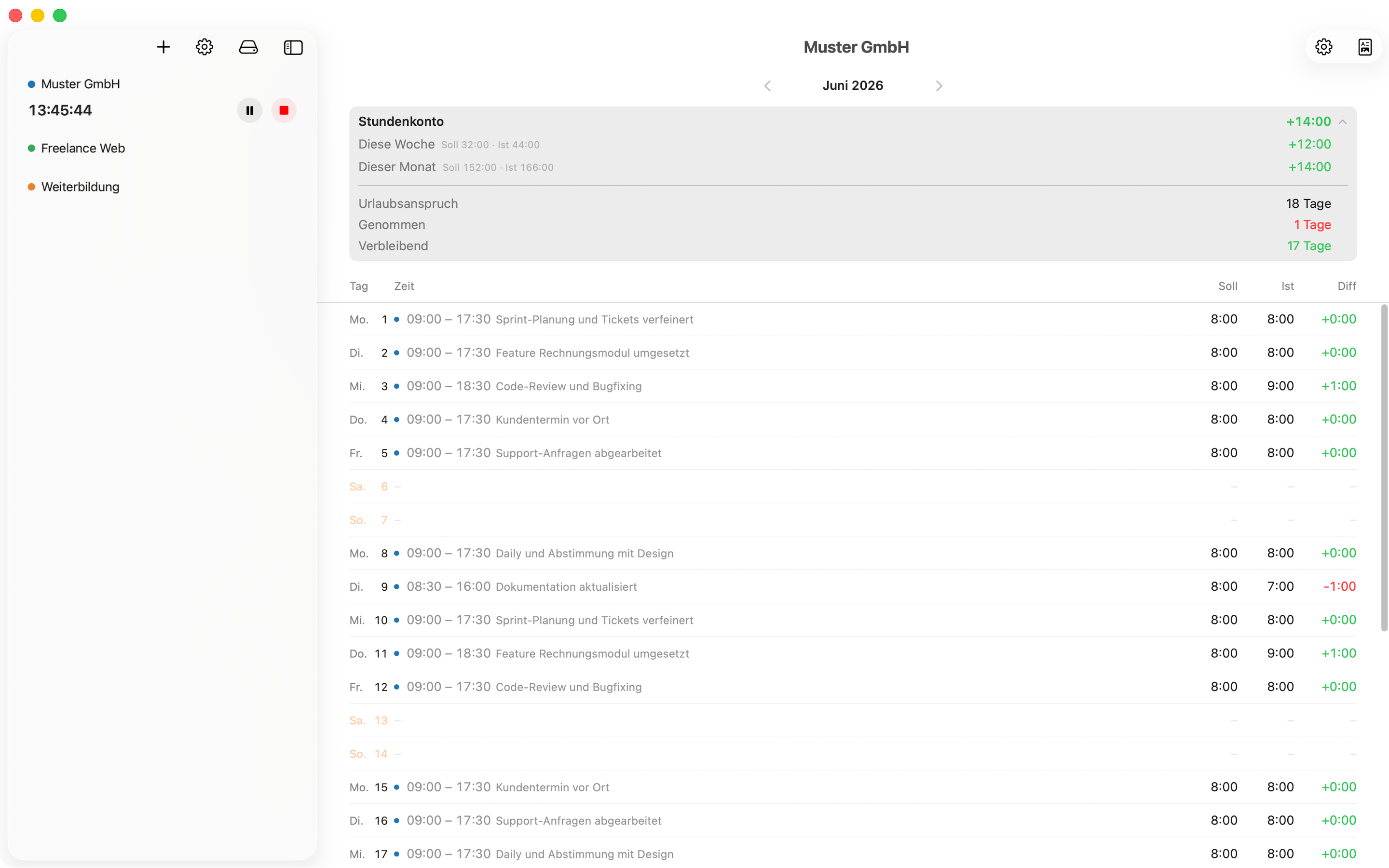The height and width of the screenshot is (868, 1389).
Task: Click orange color dot next to Weiterbildung
Action: [31, 187]
